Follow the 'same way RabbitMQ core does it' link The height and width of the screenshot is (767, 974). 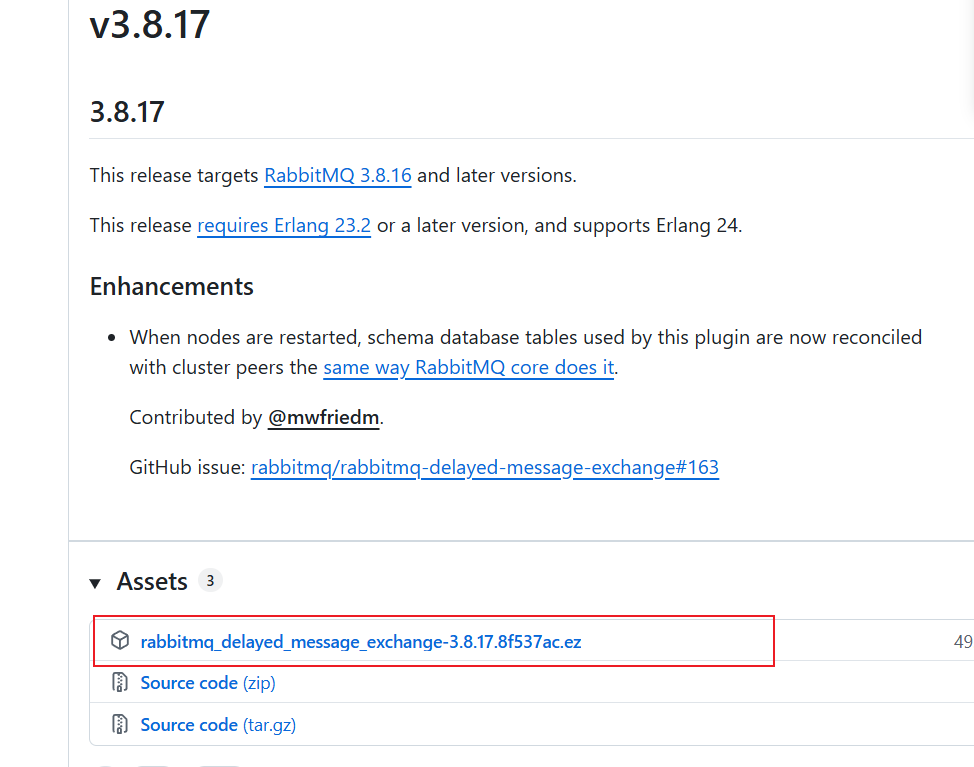(468, 367)
